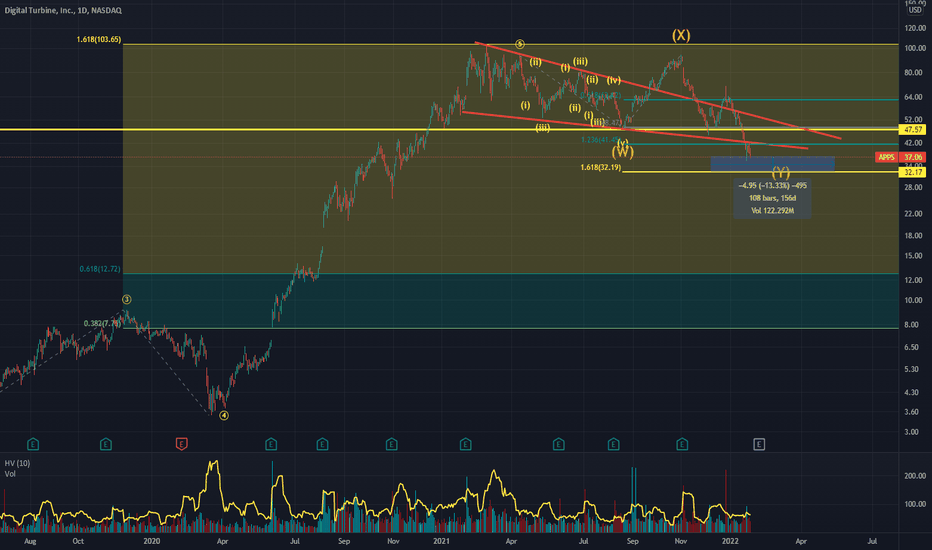Image resolution: width=932 pixels, height=550 pixels.
Task: Select the lower red descending trendline
Action: pyautogui.click(x=634, y=130)
